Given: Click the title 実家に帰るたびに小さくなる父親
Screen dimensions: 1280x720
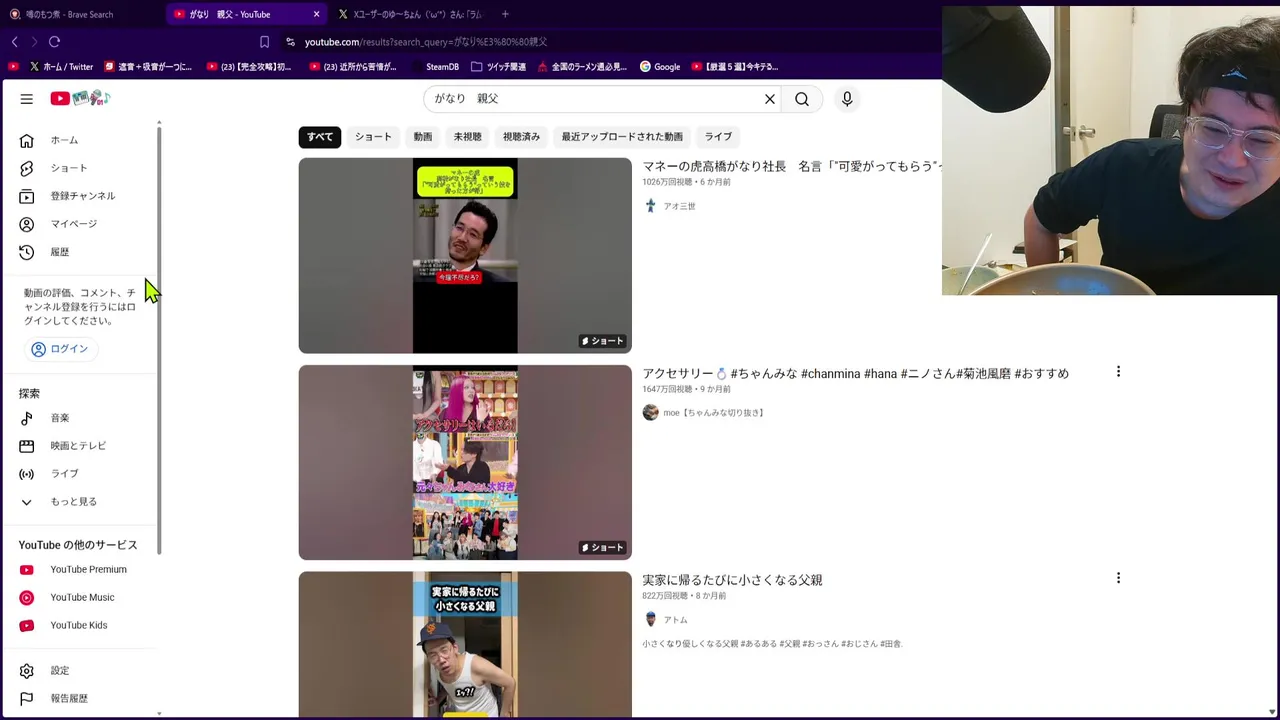Looking at the screenshot, I should (732, 580).
